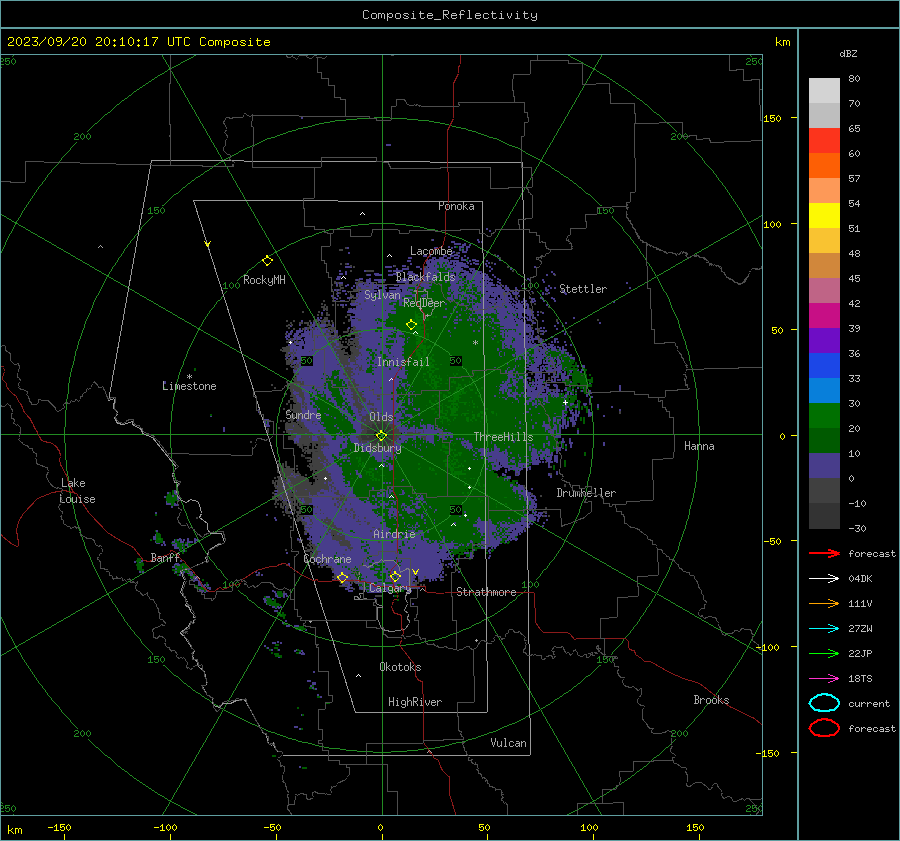Pick the purple 36-39 dBZ swatch
900x841 pixels.
tap(824, 340)
